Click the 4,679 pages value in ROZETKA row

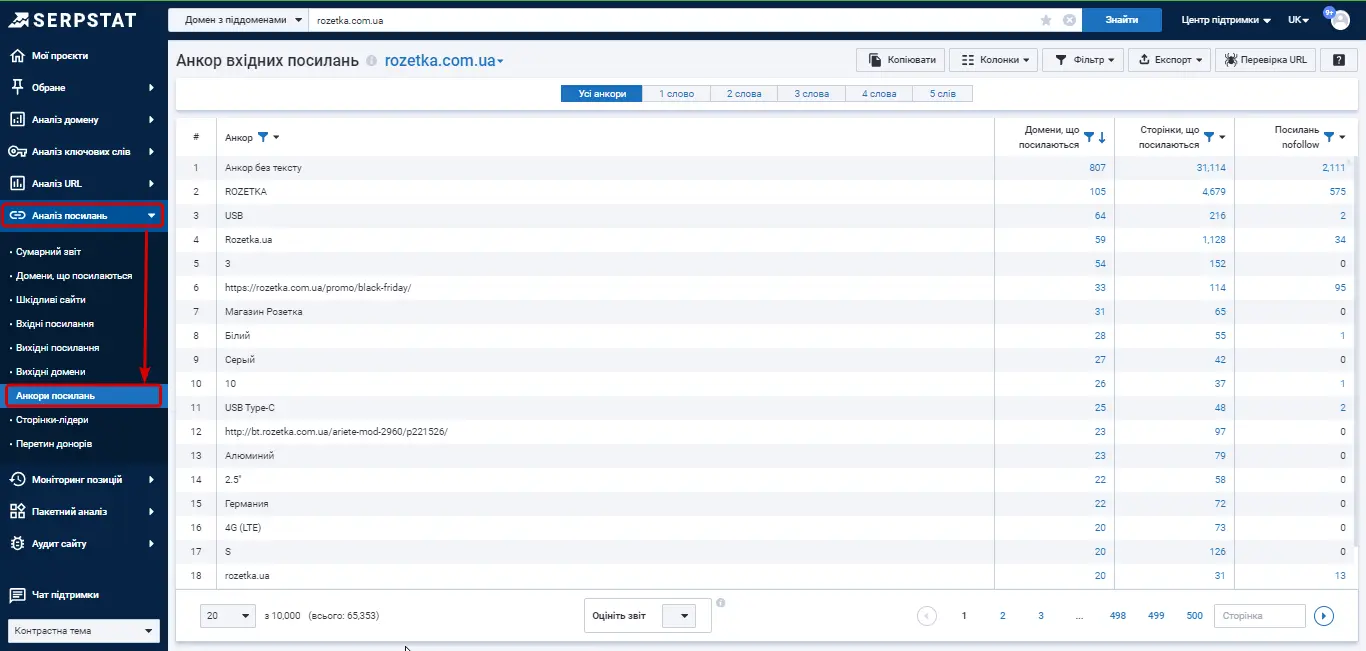tap(1213, 192)
